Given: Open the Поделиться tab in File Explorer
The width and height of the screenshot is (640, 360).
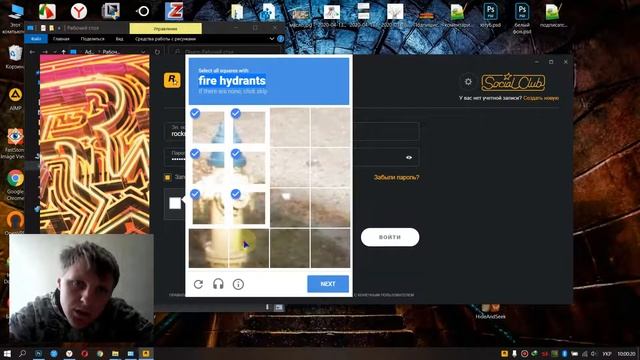Looking at the screenshot, I should 93,39.
